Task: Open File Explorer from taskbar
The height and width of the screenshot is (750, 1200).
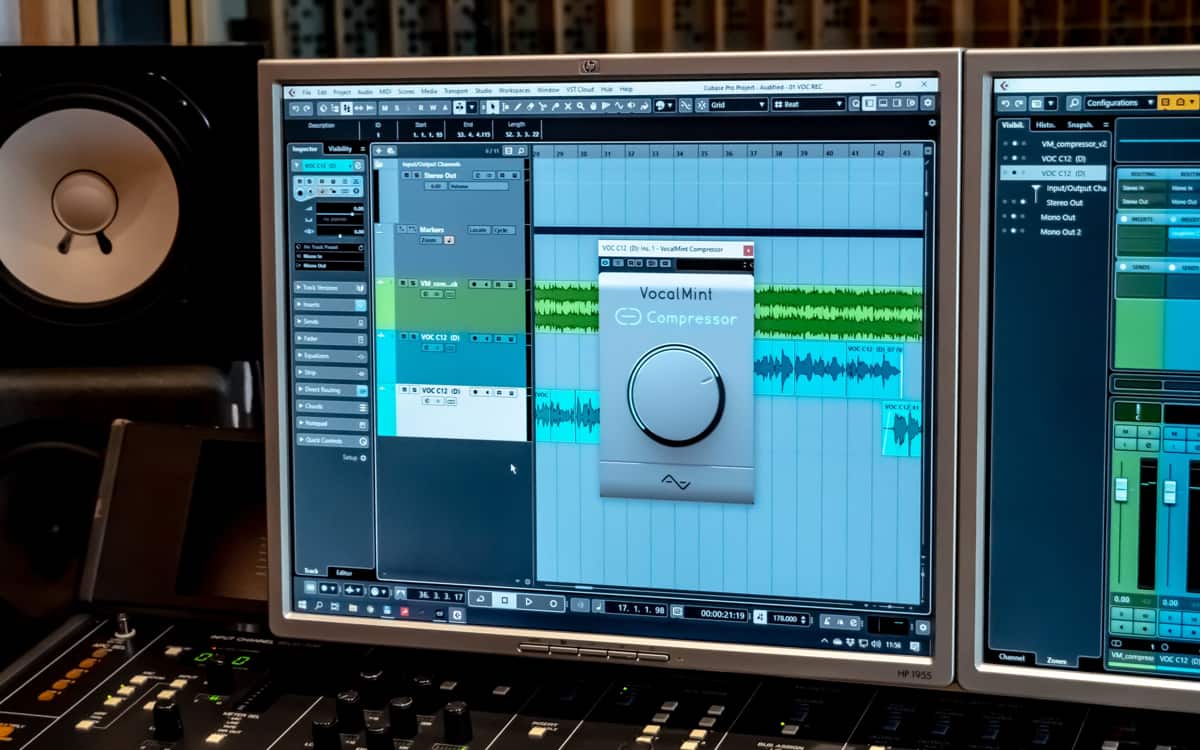Action: [x=353, y=607]
